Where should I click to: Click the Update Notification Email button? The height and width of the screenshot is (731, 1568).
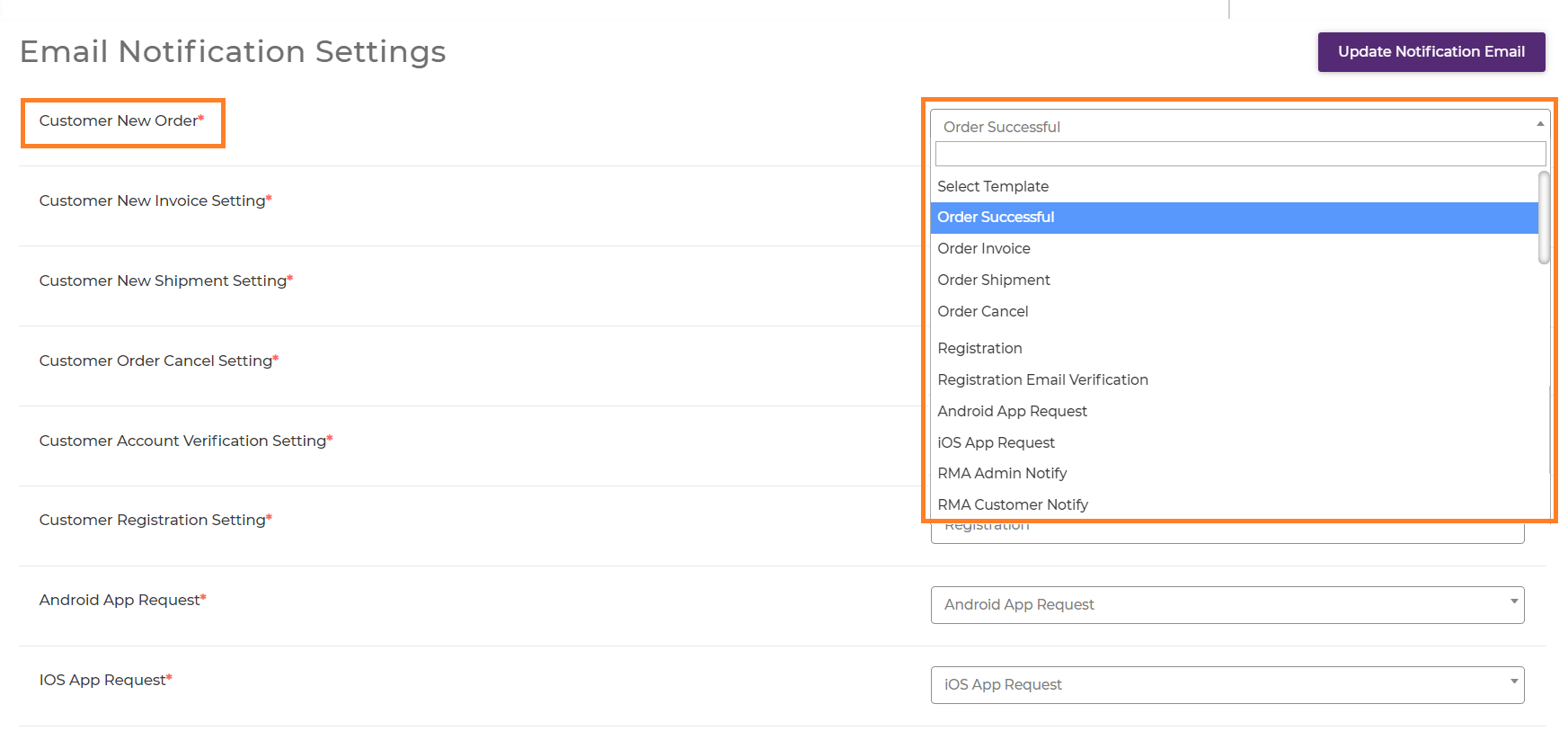click(1431, 52)
